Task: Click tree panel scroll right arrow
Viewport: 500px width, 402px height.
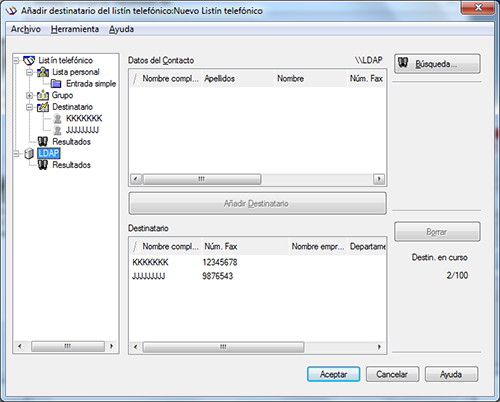Action: (112, 346)
